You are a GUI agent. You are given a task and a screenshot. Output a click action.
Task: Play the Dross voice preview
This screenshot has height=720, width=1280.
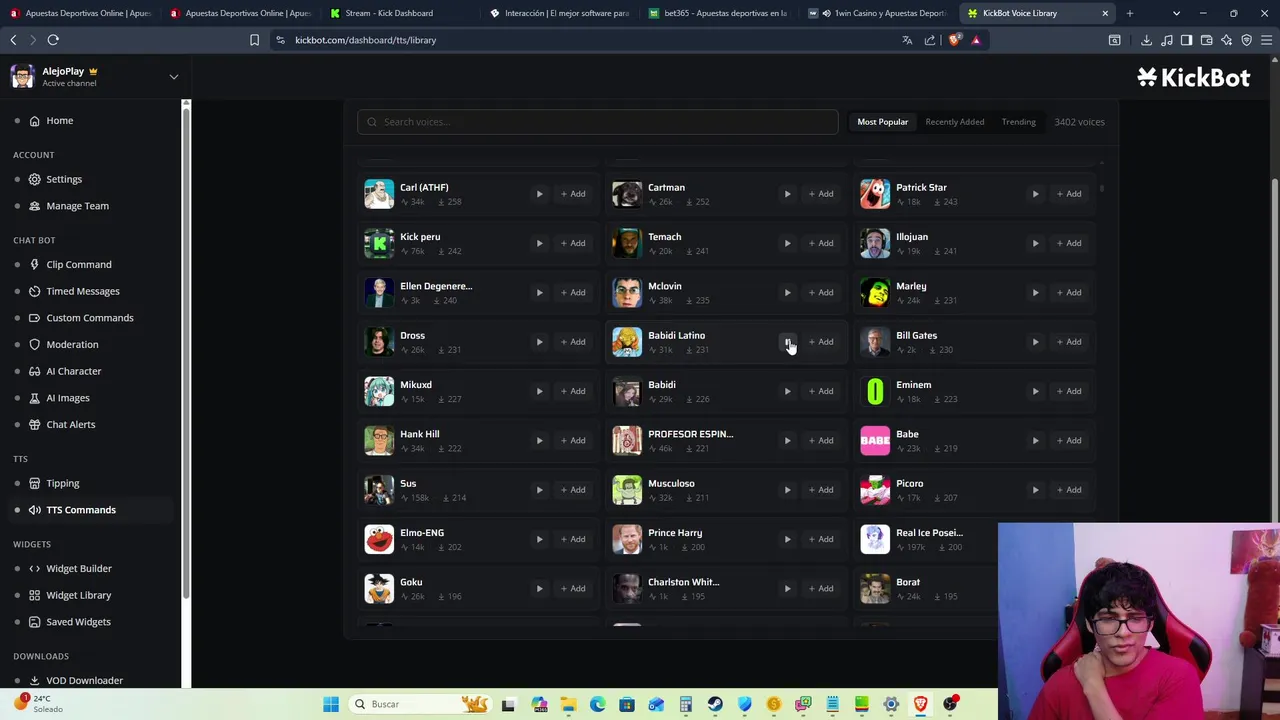pyautogui.click(x=539, y=342)
